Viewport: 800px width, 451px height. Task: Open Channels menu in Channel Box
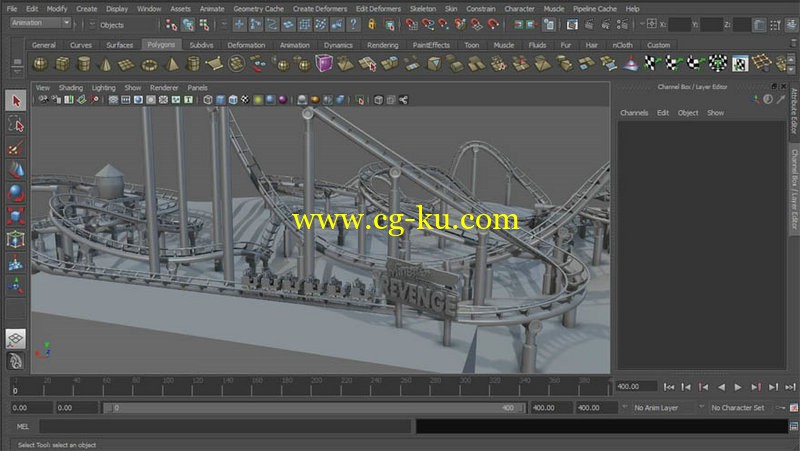click(634, 113)
